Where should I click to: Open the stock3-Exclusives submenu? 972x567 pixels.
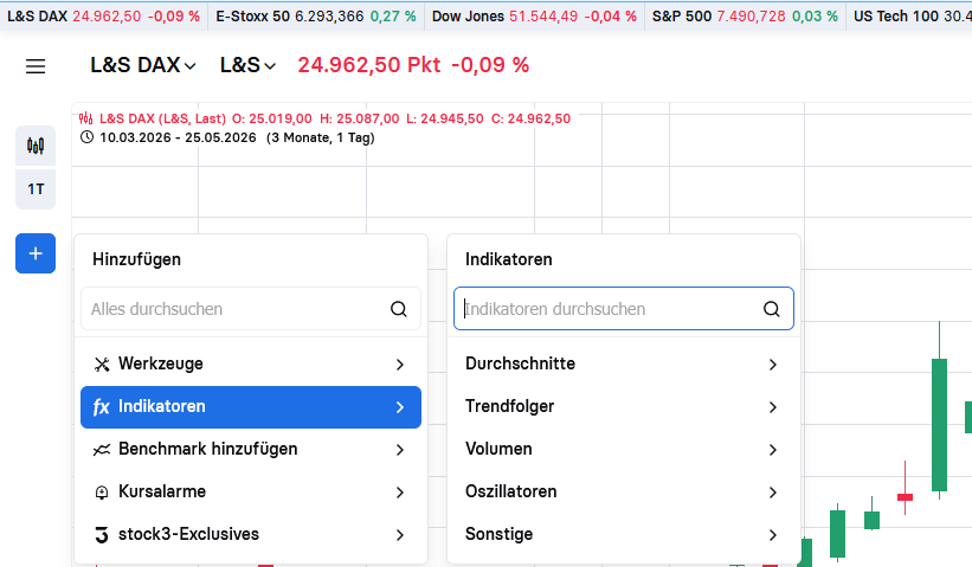point(250,534)
